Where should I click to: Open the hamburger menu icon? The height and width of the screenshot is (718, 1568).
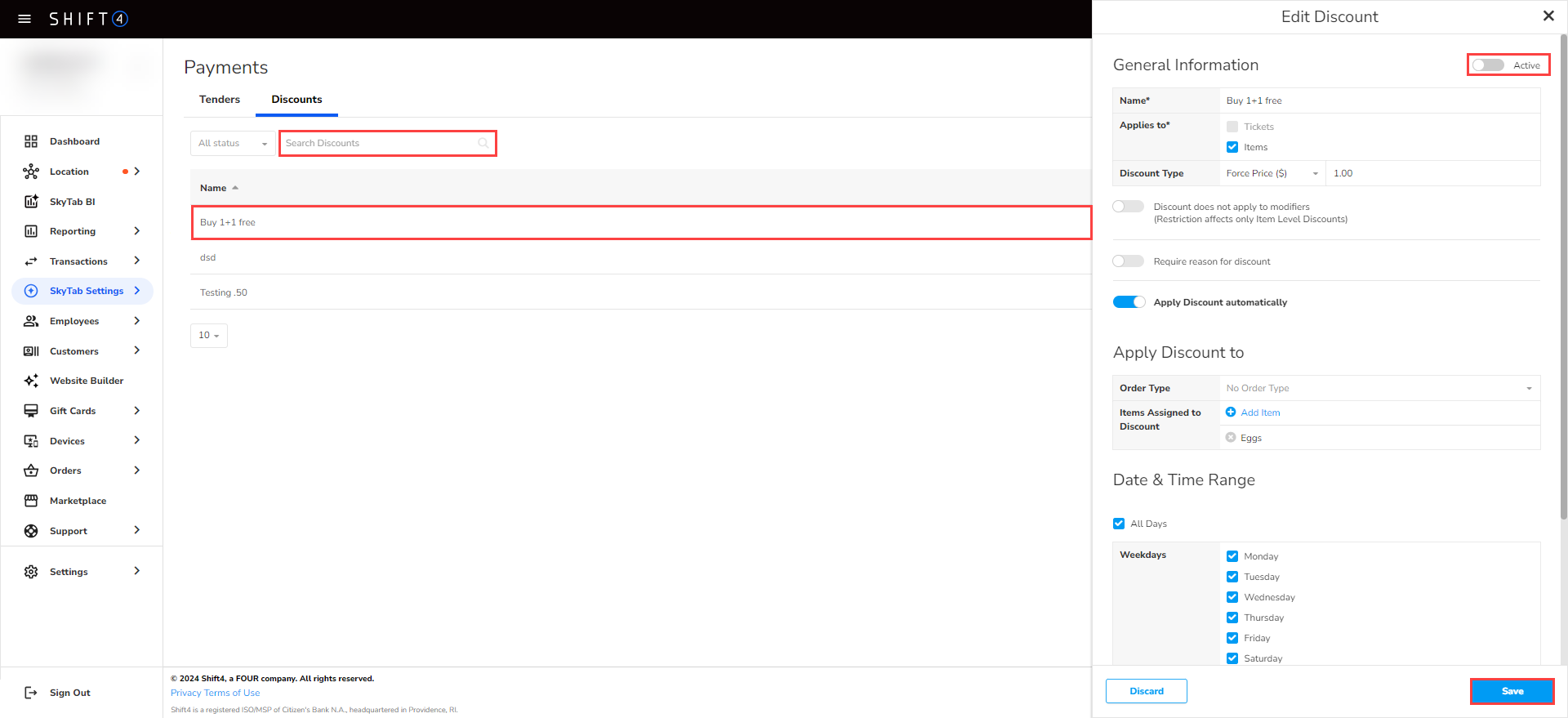24,19
